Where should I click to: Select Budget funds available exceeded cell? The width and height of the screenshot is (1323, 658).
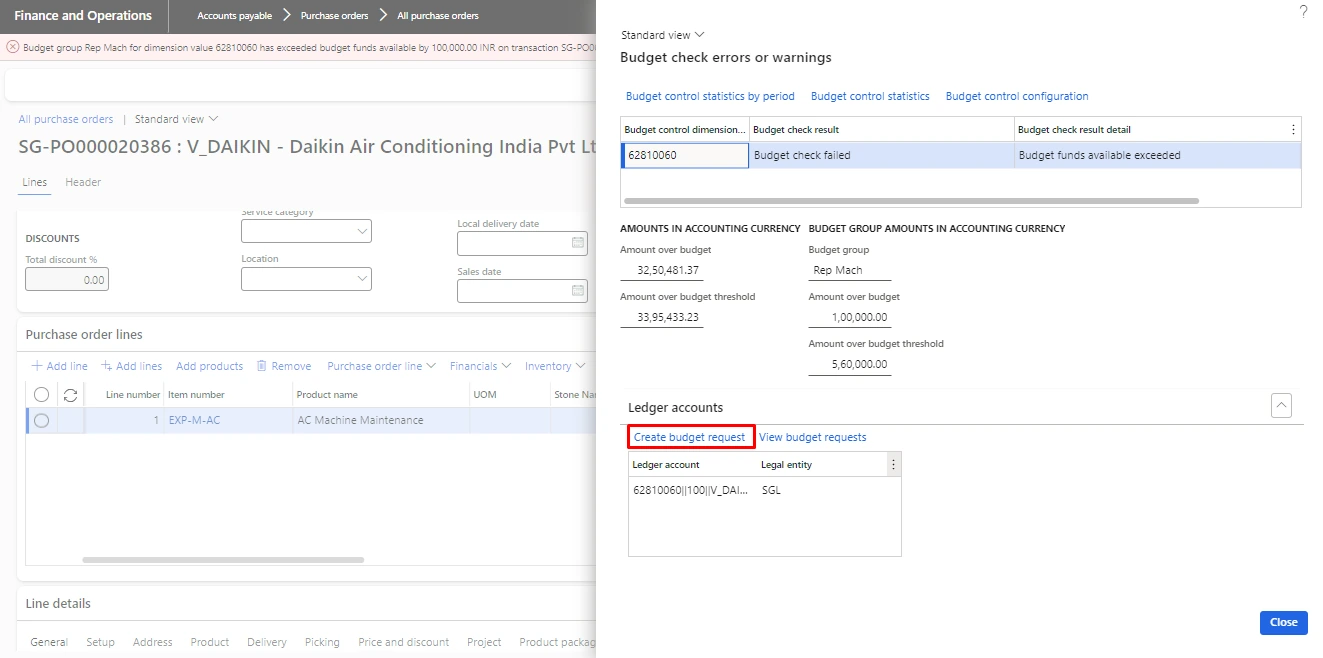click(x=1157, y=155)
